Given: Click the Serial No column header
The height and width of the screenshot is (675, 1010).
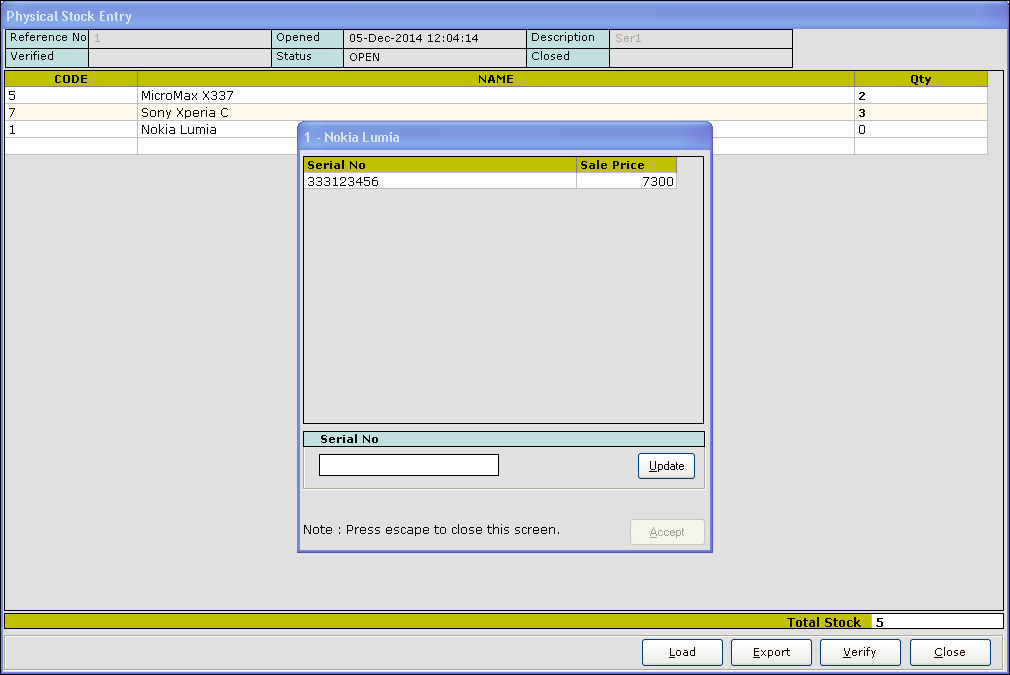Looking at the screenshot, I should point(440,165).
